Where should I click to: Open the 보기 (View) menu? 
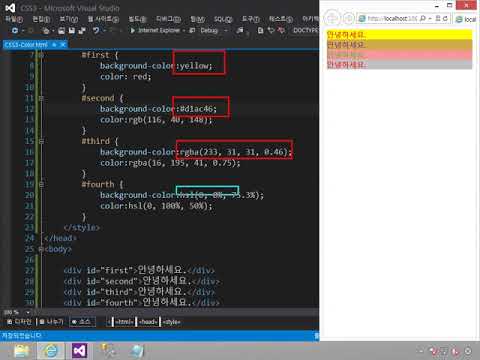point(69,19)
